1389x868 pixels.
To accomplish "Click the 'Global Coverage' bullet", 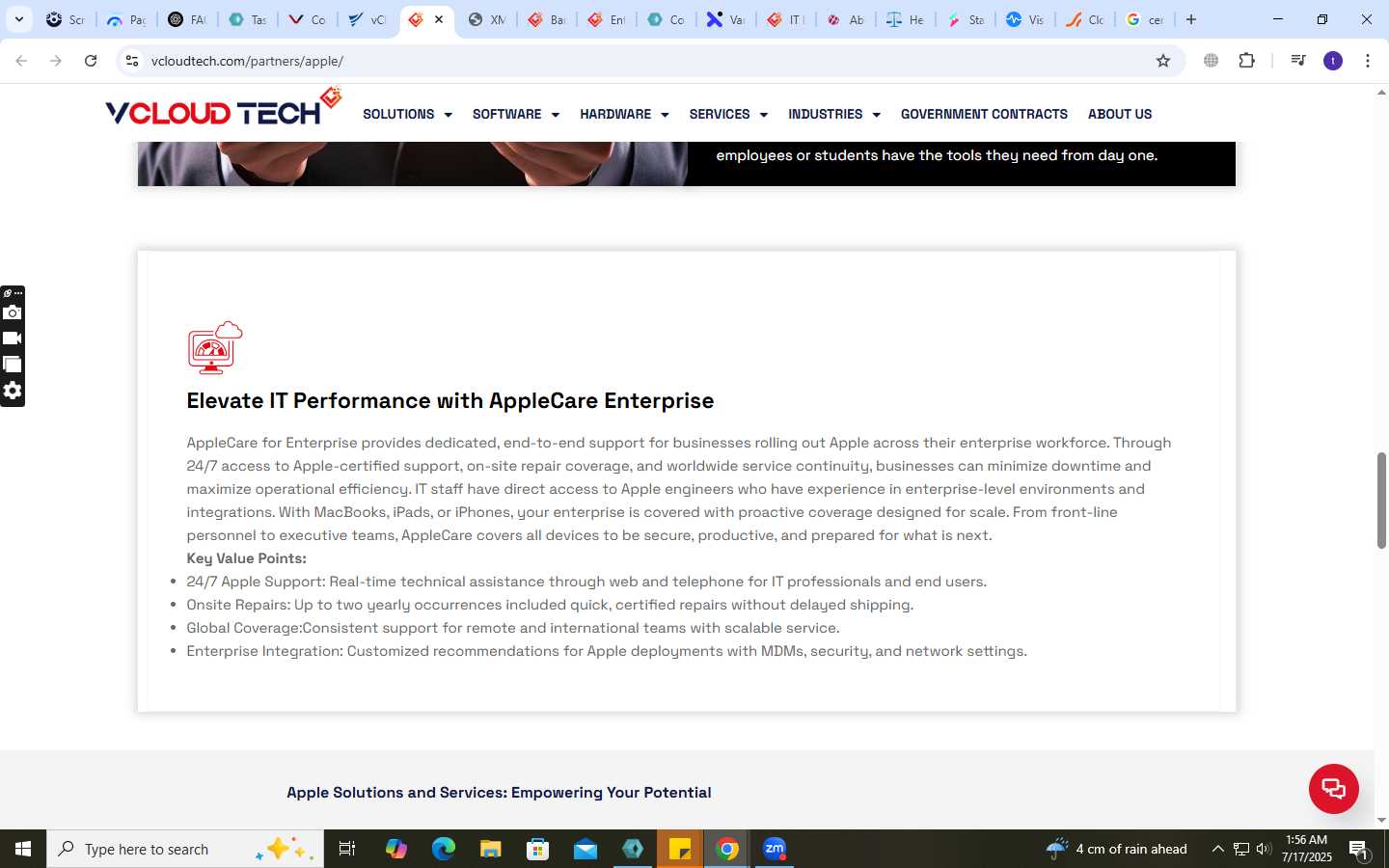I will [x=513, y=628].
